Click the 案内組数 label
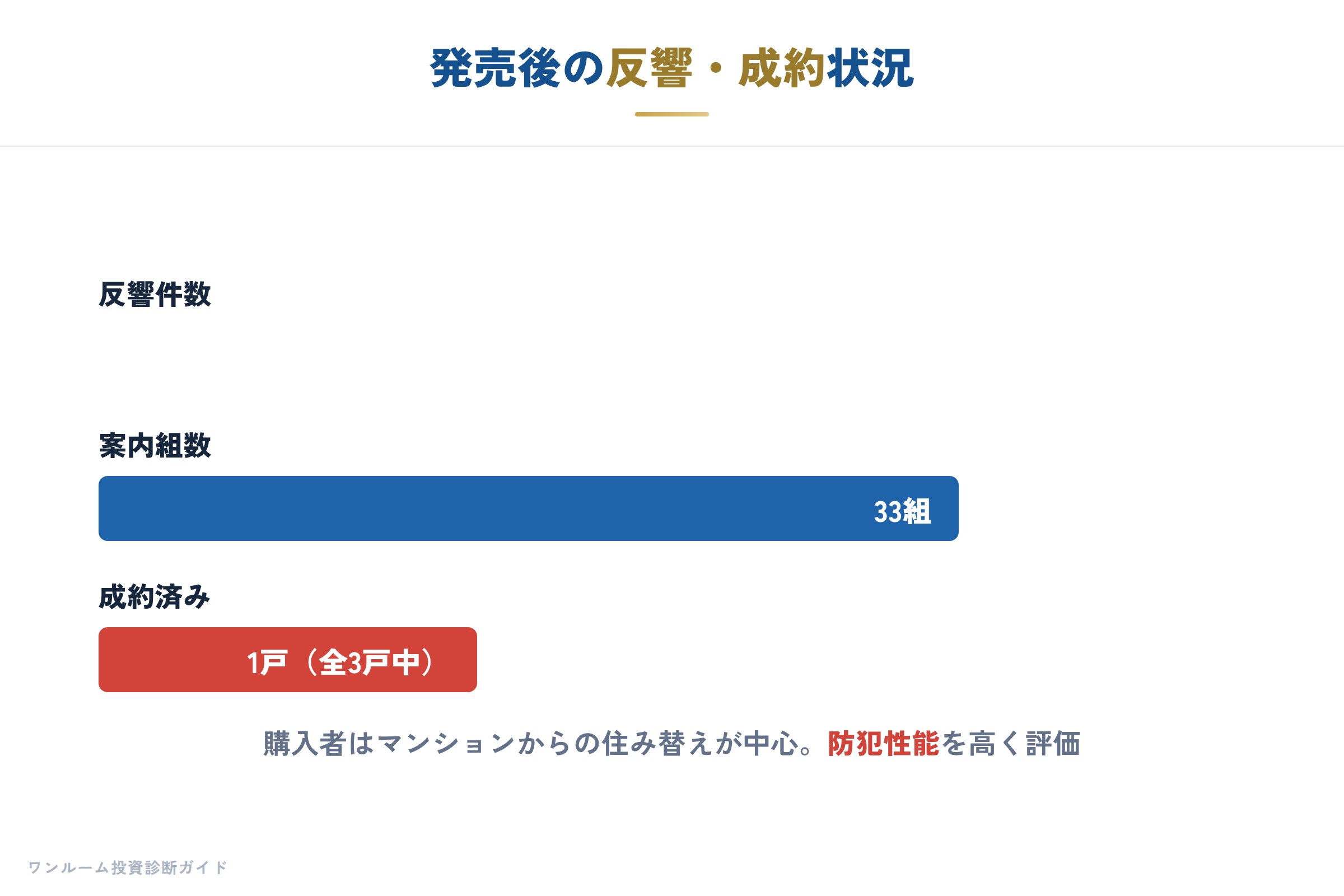This screenshot has width=1344, height=896. tap(155, 446)
